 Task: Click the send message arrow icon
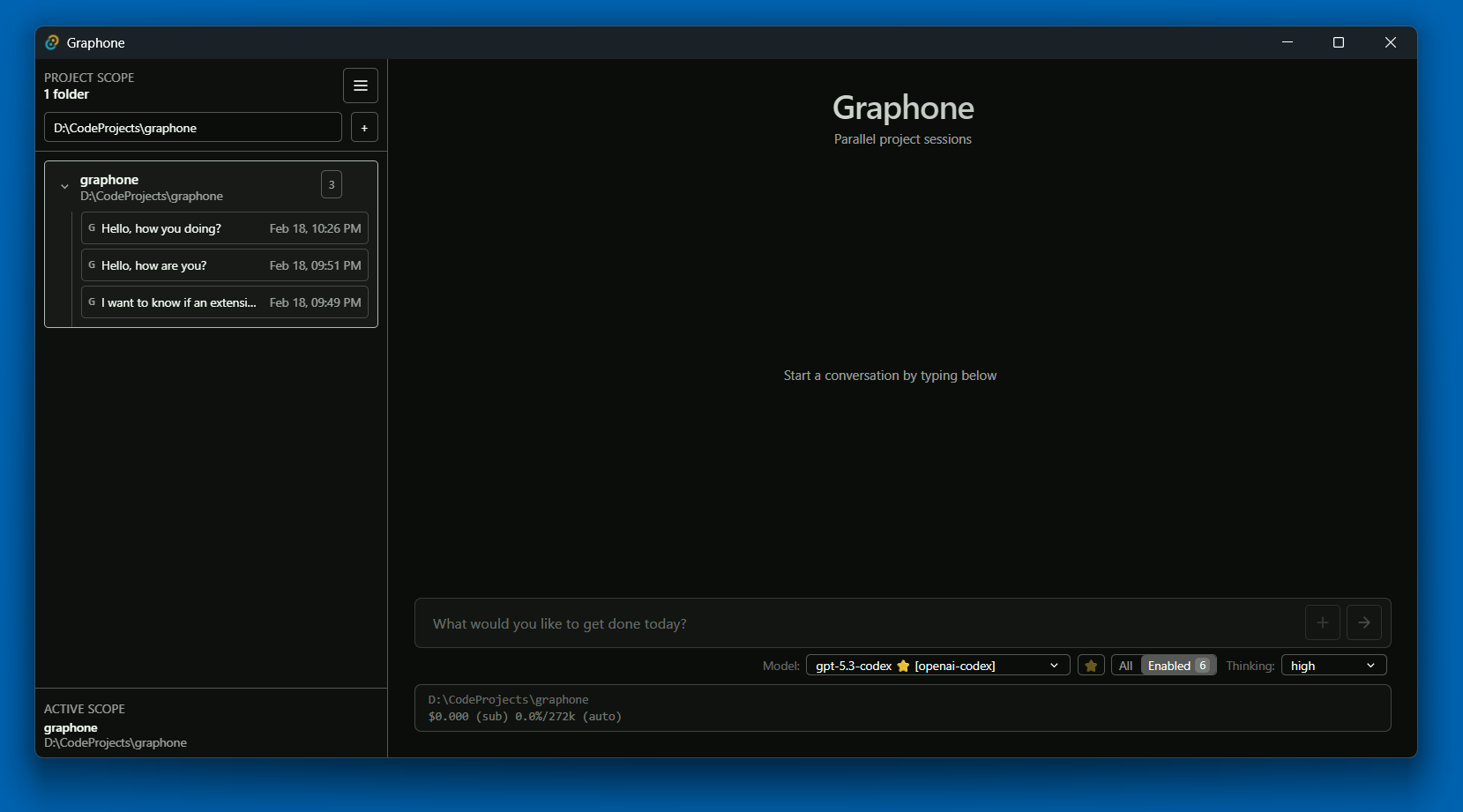tap(1364, 622)
